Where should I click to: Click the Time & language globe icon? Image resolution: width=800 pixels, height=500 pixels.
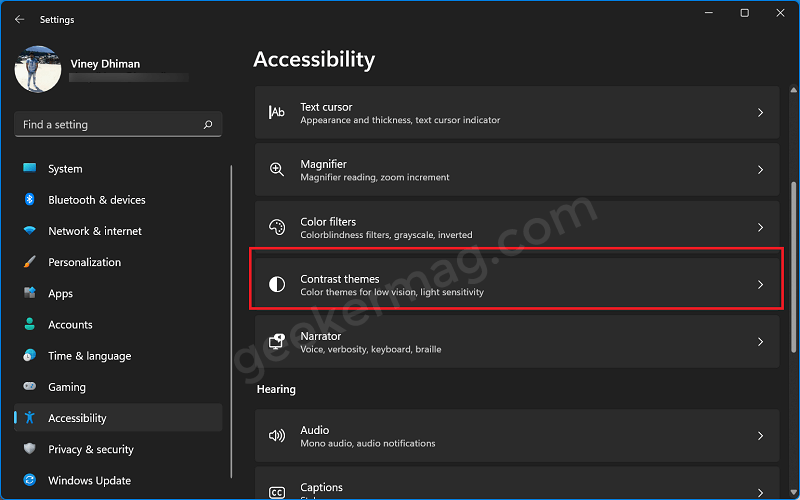coord(30,356)
